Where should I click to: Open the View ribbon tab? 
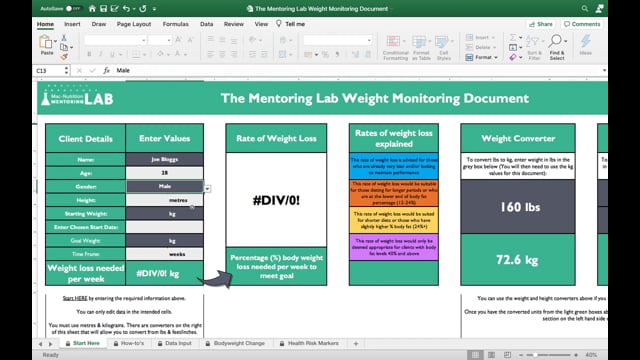click(x=261, y=24)
